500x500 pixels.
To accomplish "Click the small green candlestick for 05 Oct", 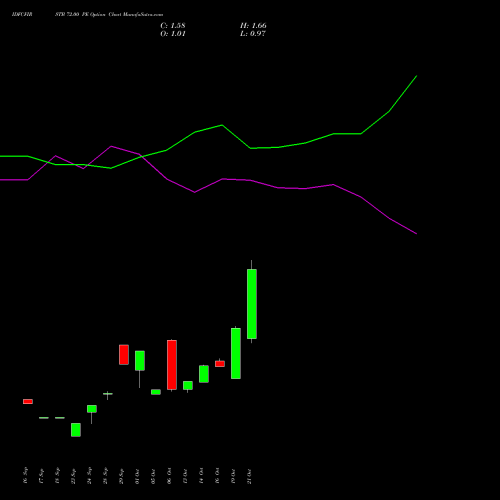I will 156,392.
